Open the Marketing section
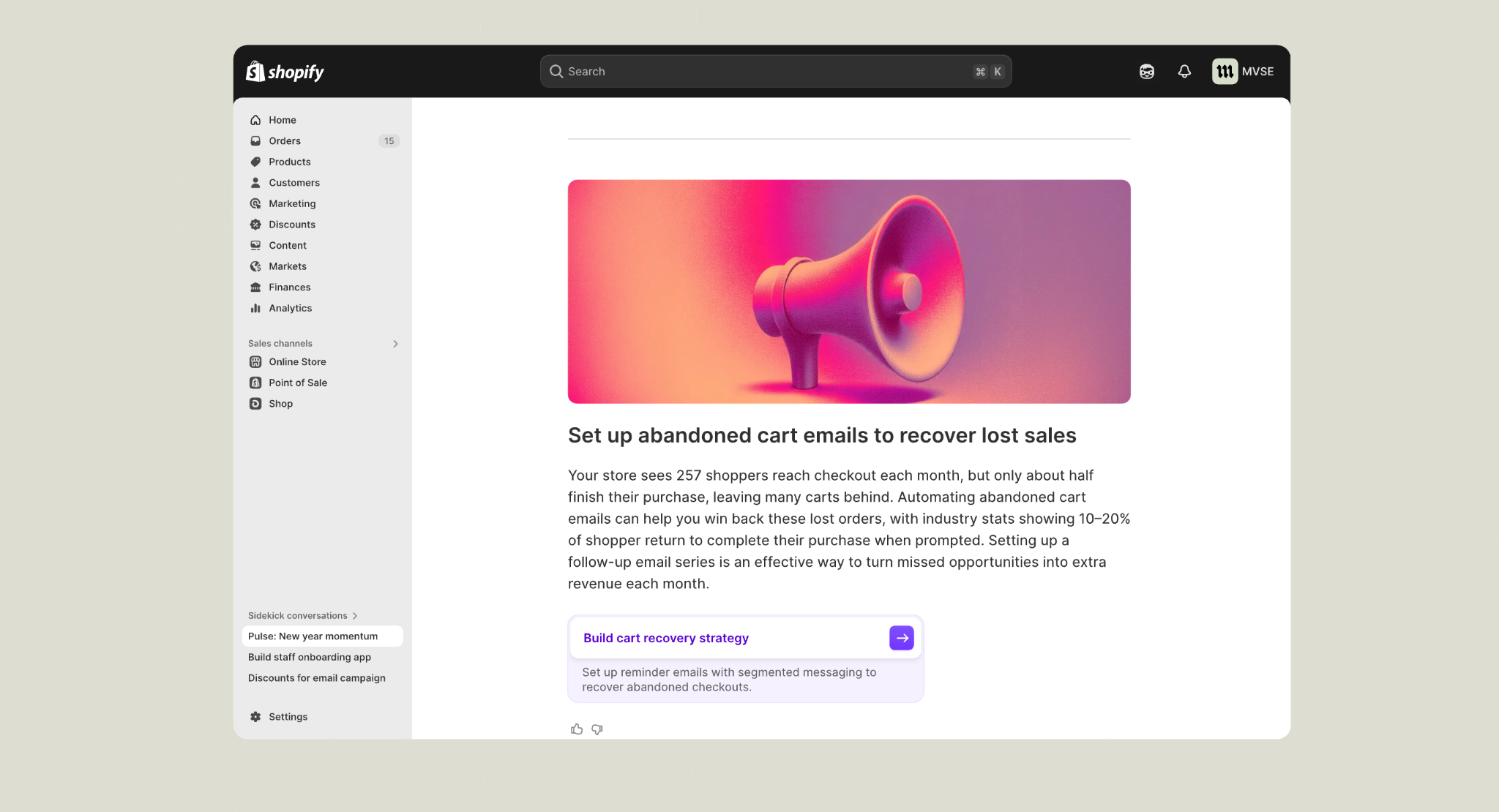 pyautogui.click(x=292, y=204)
